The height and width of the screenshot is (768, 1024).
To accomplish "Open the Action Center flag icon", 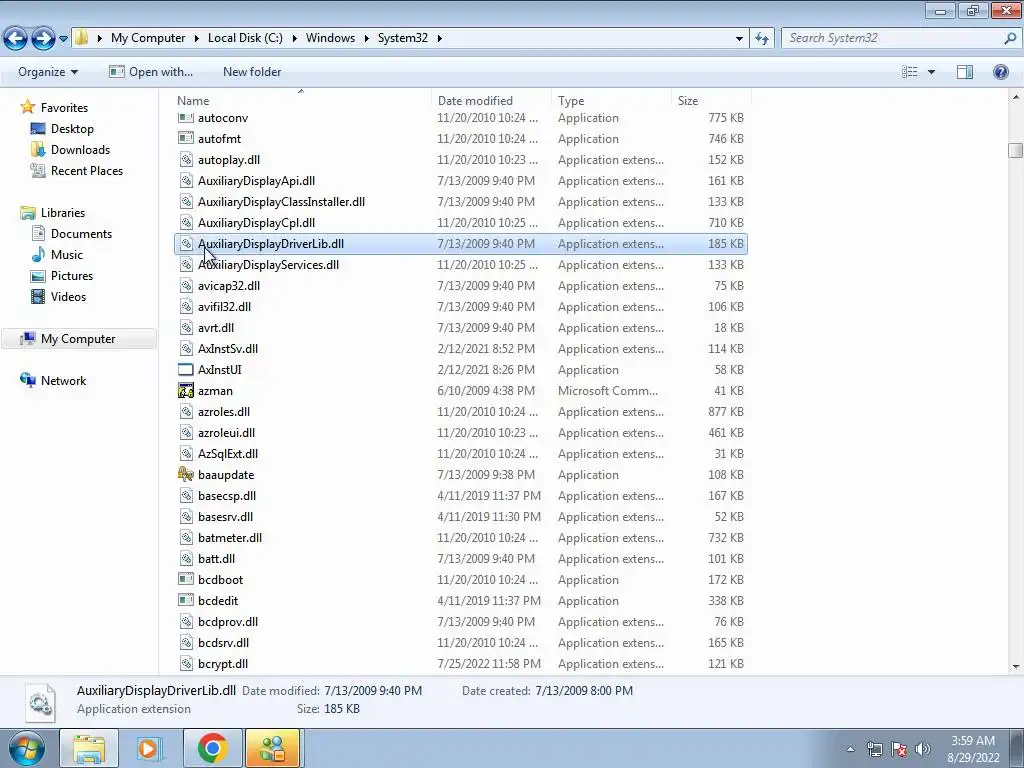I will point(899,749).
